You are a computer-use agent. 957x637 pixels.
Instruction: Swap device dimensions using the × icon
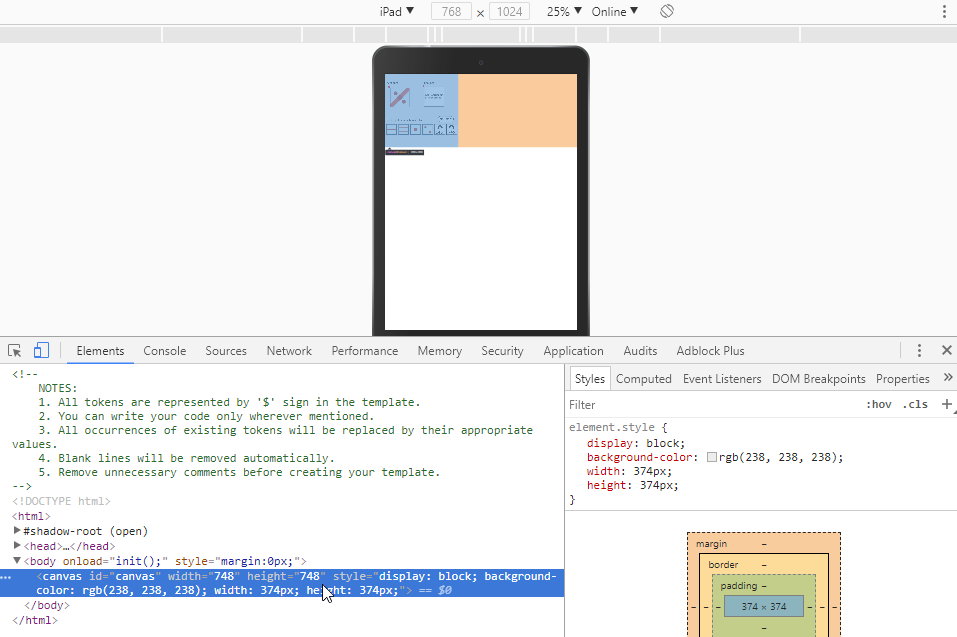pos(478,11)
